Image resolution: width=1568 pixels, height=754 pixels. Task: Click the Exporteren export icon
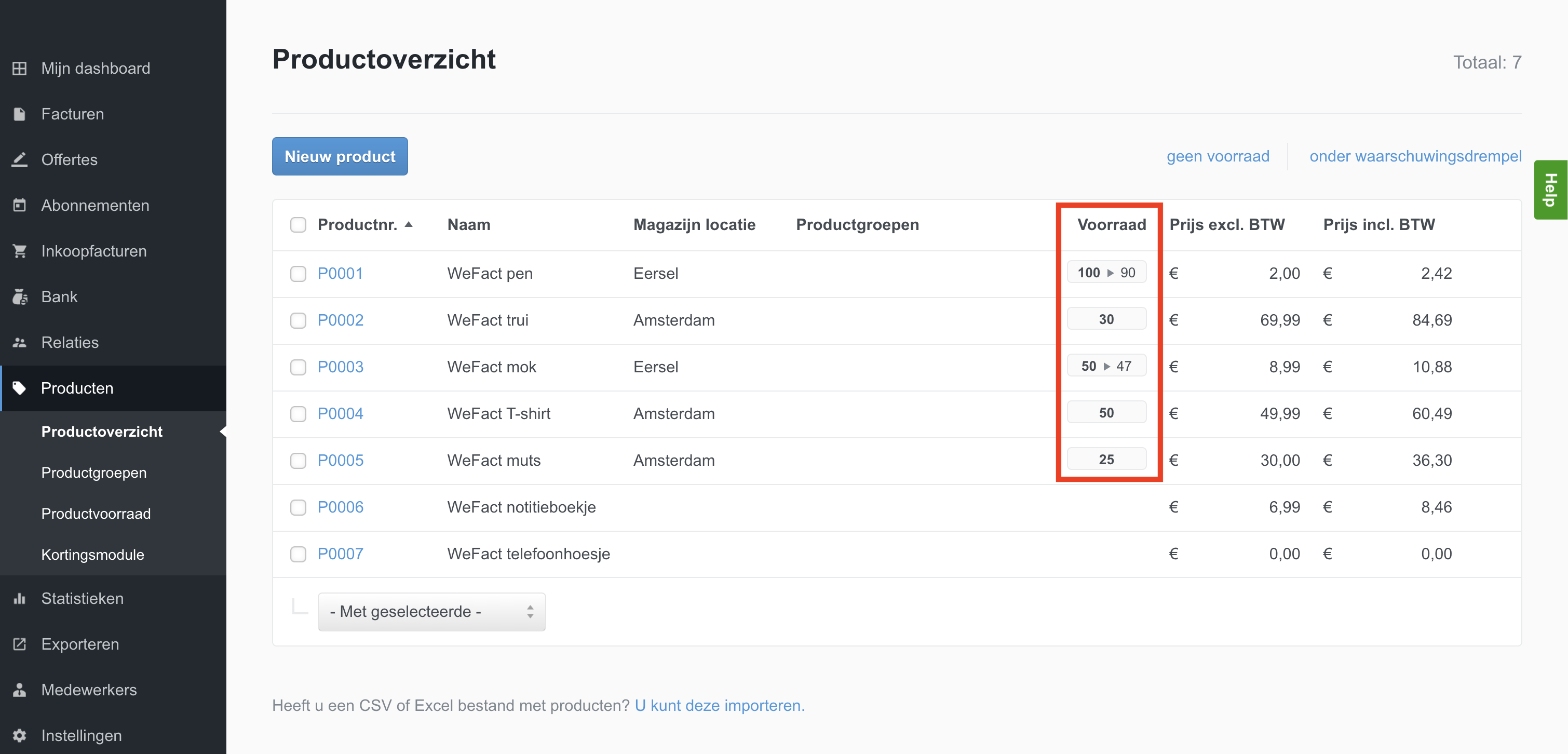[x=20, y=644]
